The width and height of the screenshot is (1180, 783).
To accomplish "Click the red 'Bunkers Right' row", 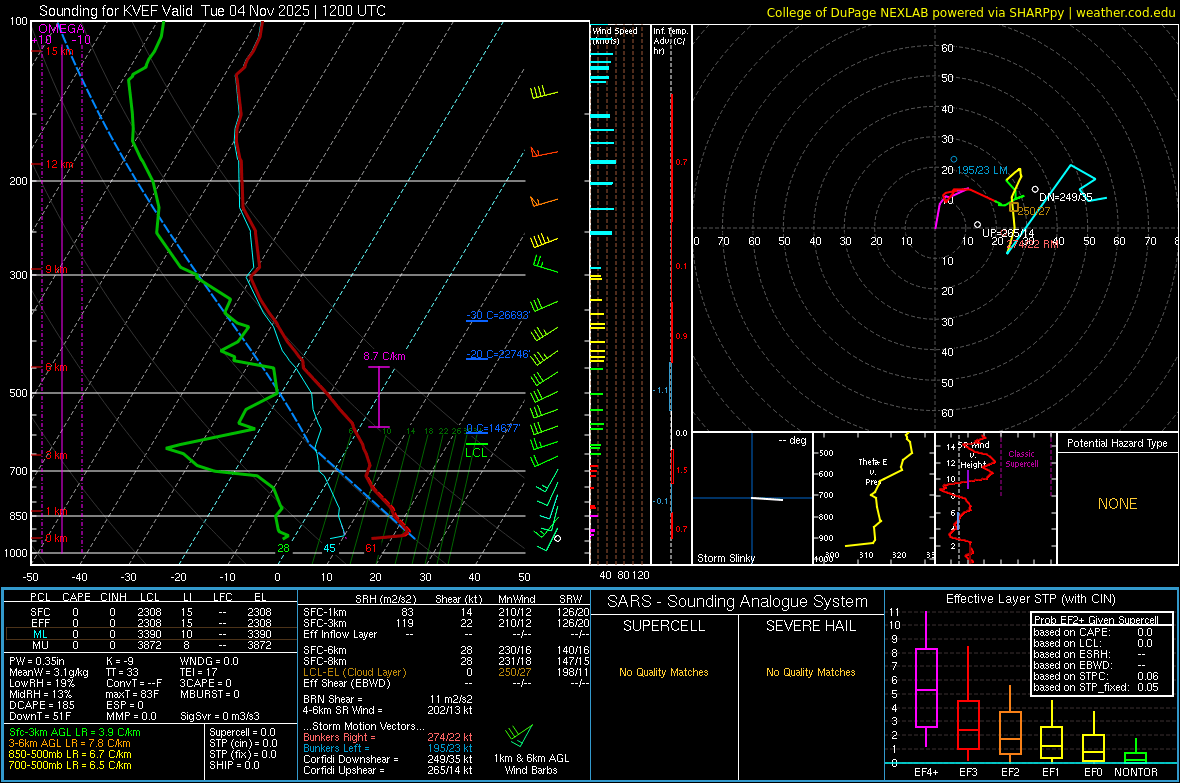I will point(388,737).
